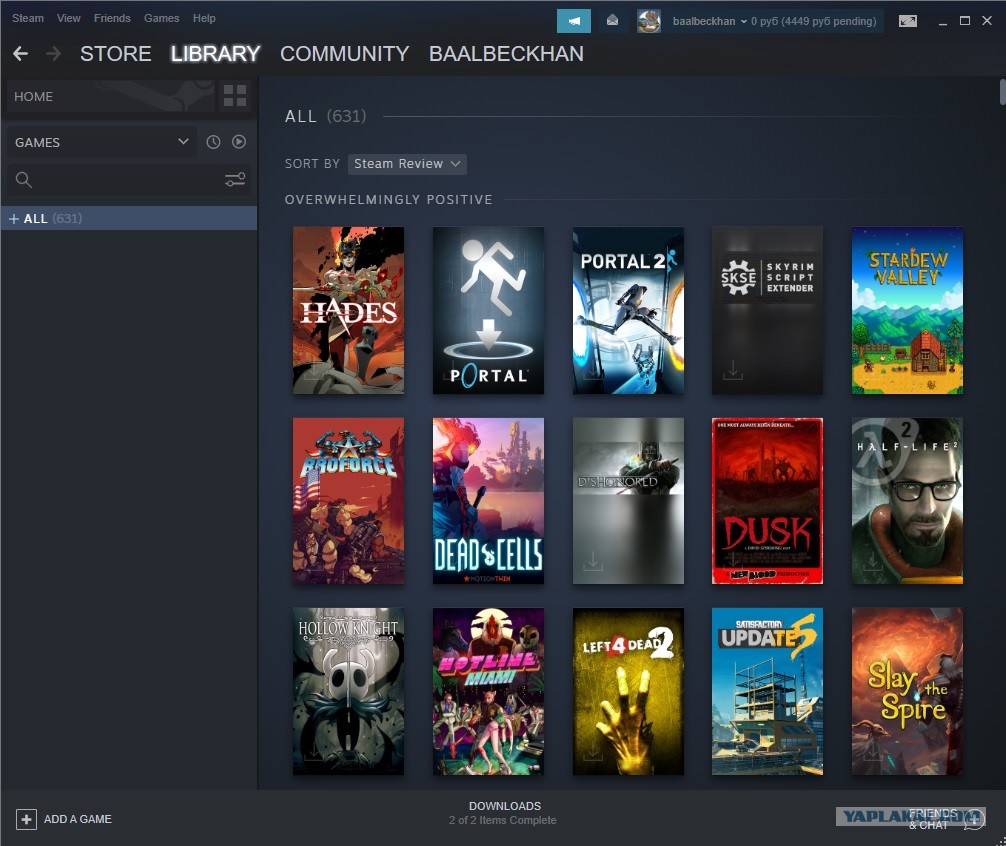The image size is (1006, 846).
Task: Click the library vertical scrollbar
Action: (x=1002, y=92)
